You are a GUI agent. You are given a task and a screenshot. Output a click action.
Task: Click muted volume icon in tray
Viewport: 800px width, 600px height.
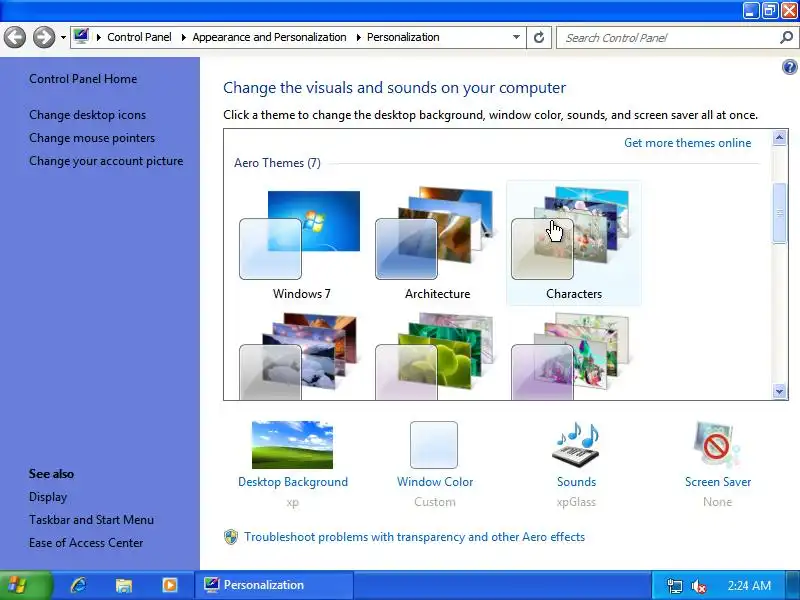point(698,586)
